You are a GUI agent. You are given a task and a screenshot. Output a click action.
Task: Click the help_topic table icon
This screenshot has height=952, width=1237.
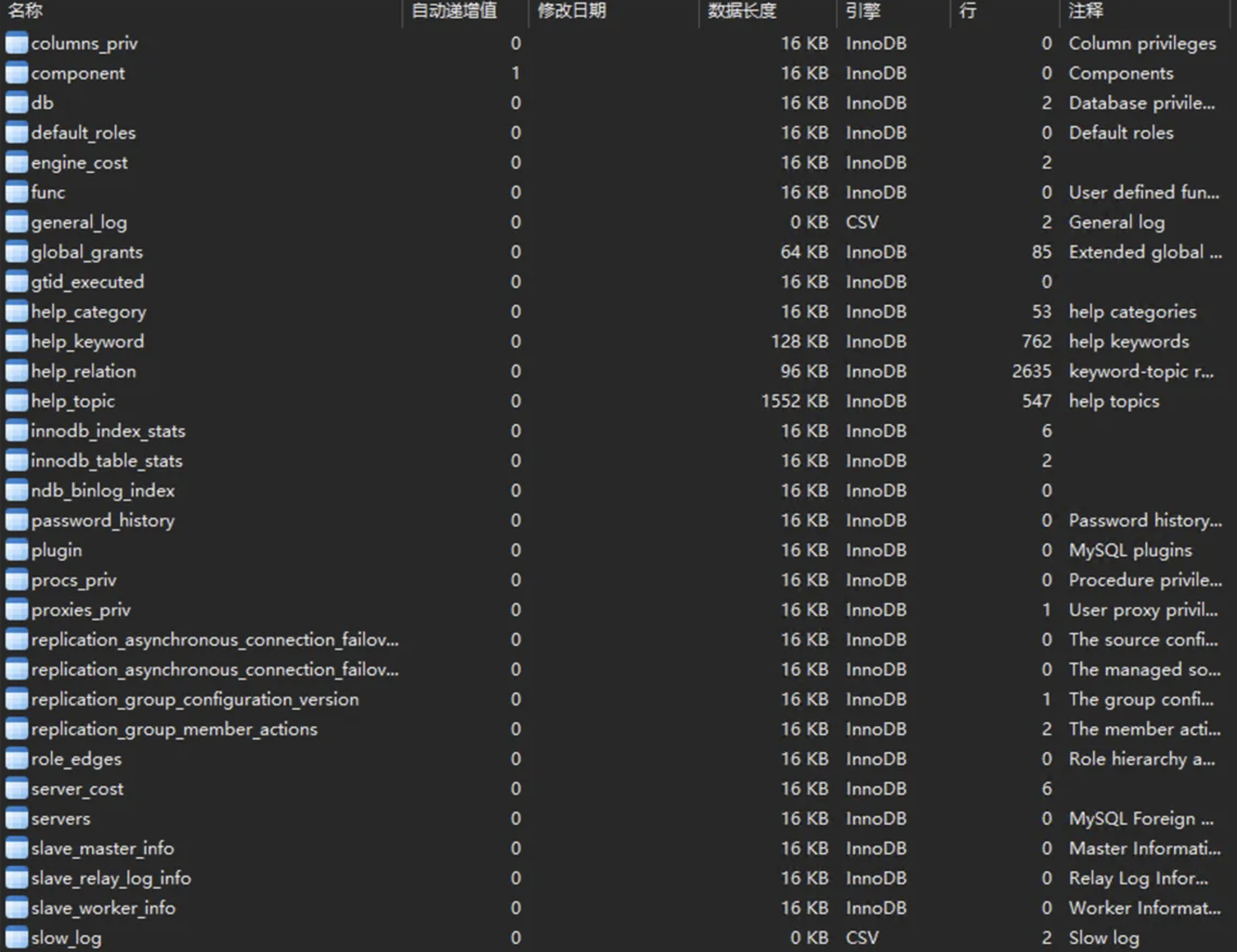(x=16, y=401)
